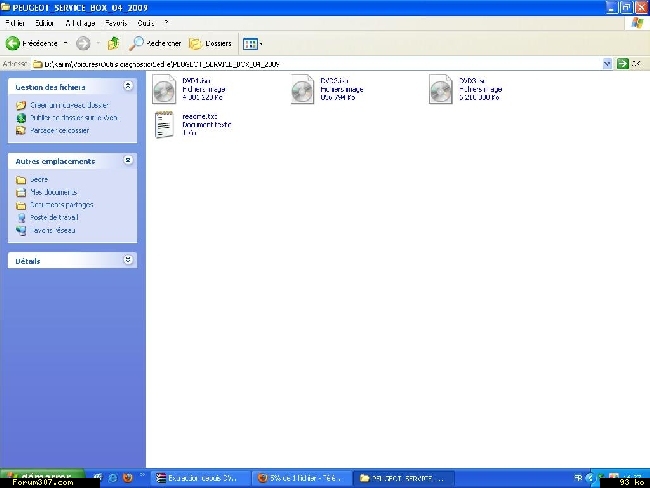Click the DVD2.iso file name
This screenshot has height=488, width=650.
coord(334,80)
